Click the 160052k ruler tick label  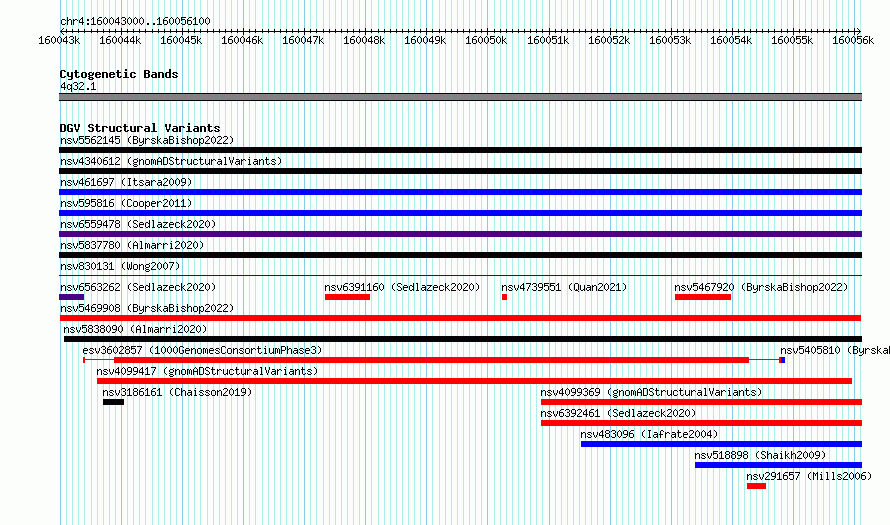click(609, 40)
